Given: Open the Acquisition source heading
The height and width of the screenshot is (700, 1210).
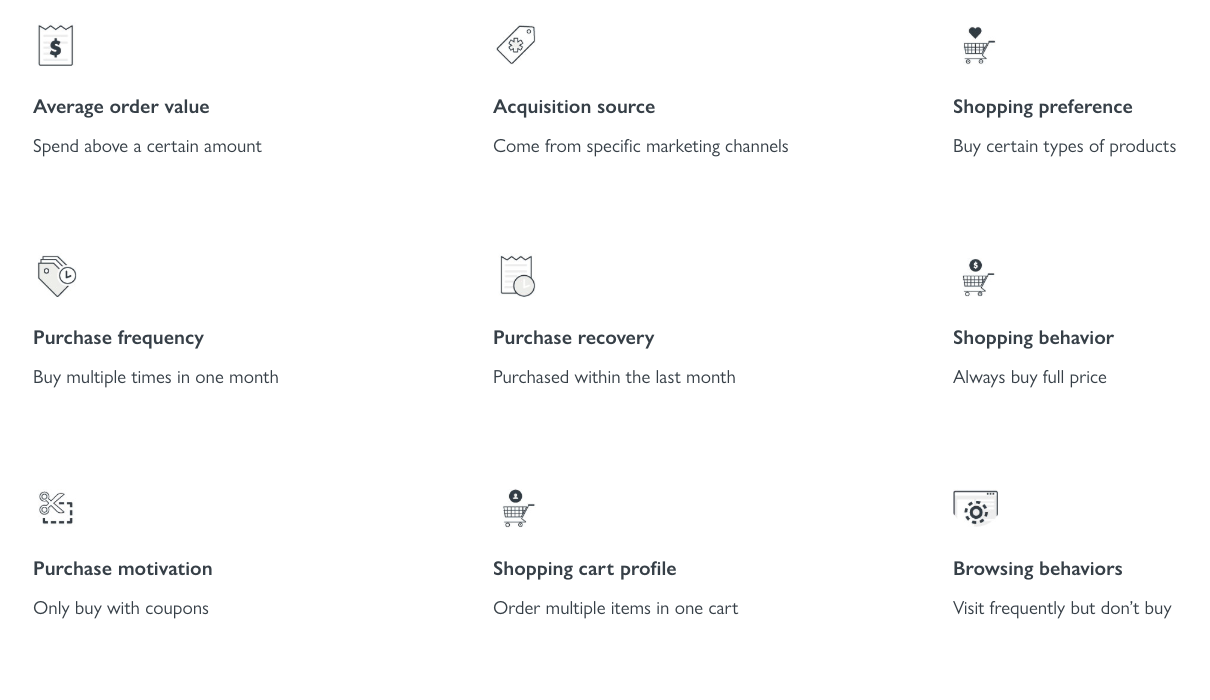Looking at the screenshot, I should coord(574,107).
